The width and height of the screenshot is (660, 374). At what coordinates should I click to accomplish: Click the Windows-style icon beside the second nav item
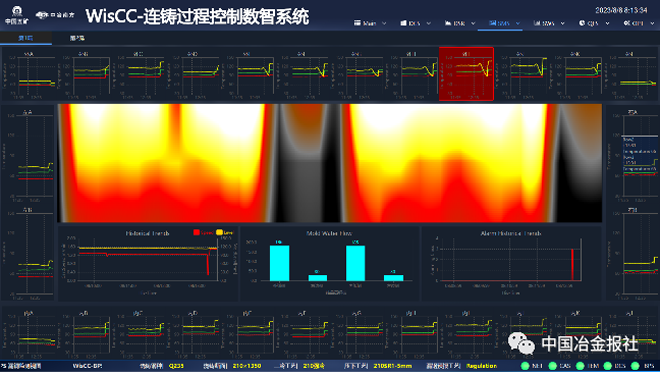point(403,23)
